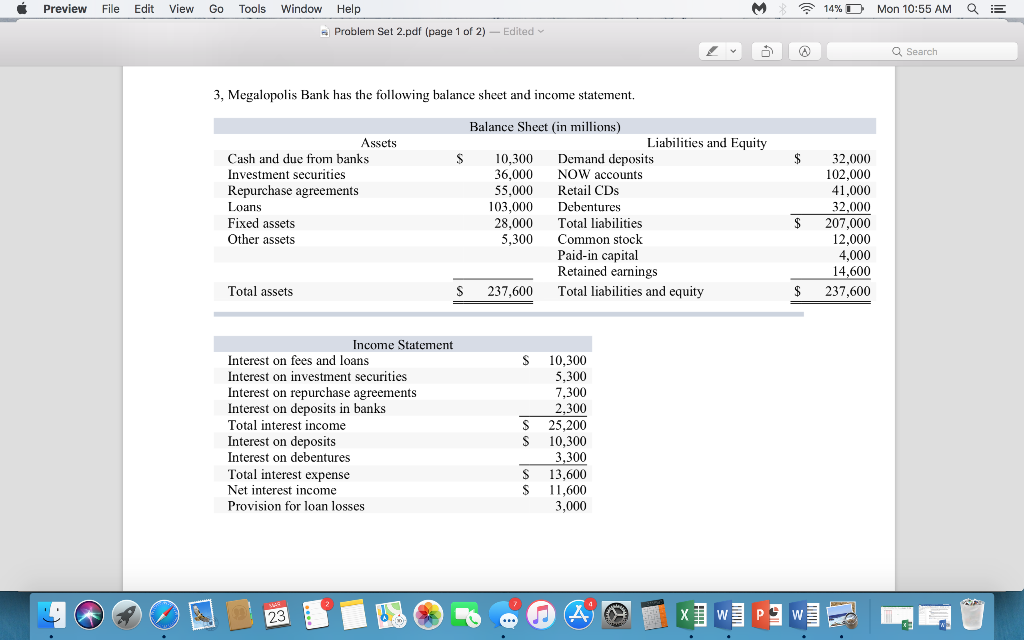Open Calculator from the Dock
The image size is (1024, 640).
654,617
